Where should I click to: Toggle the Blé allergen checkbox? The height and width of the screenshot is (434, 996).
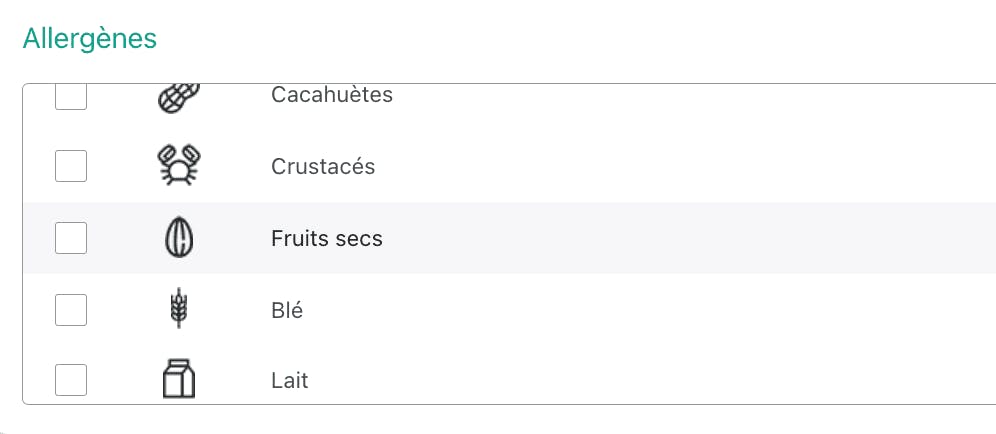coord(71,310)
